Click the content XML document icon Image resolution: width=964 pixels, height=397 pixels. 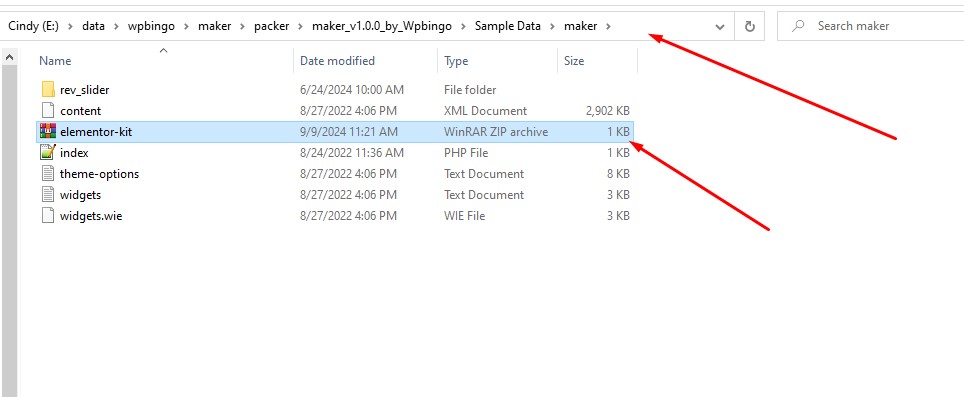pos(48,111)
